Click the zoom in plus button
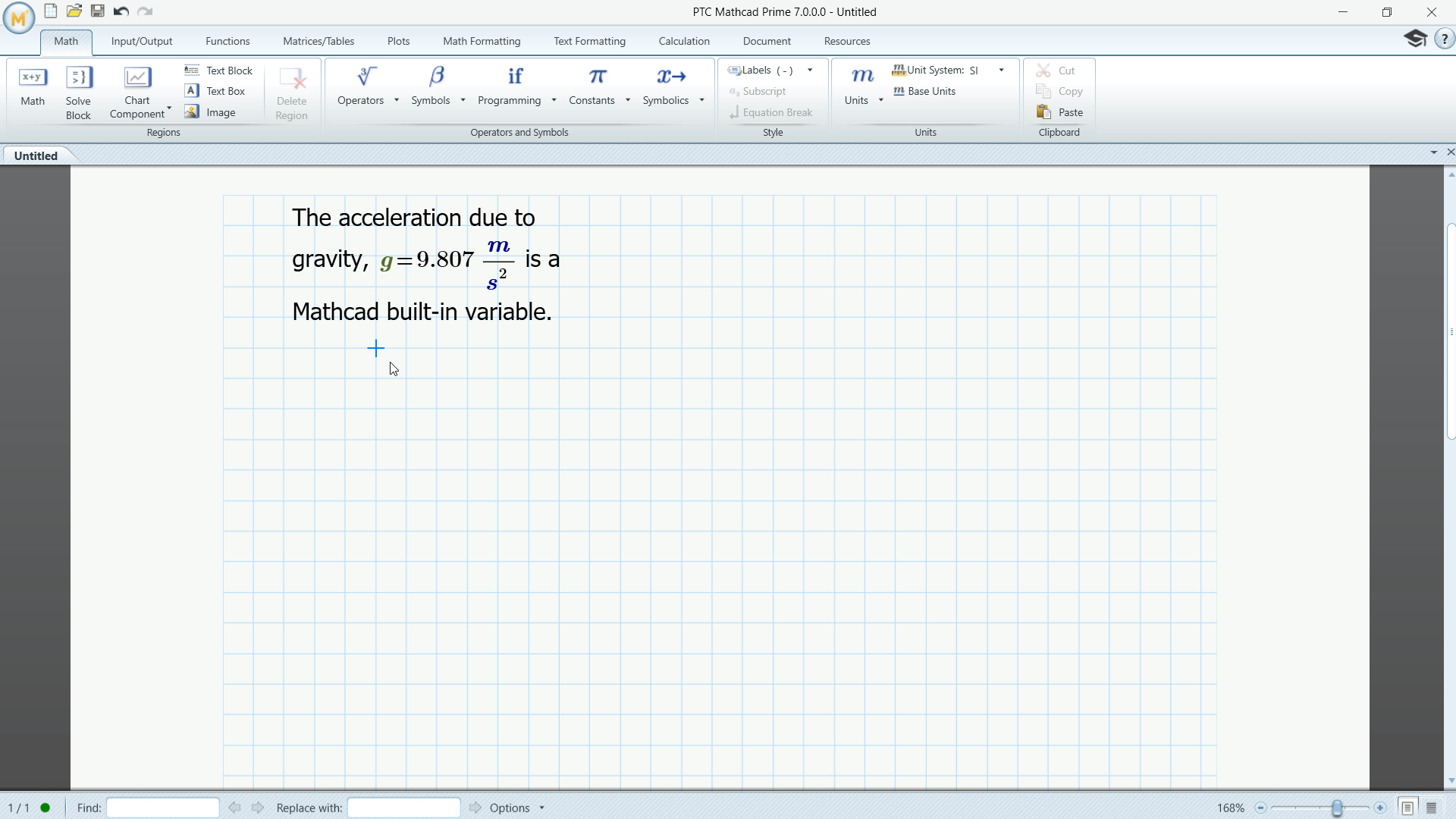The width and height of the screenshot is (1456, 819). pos(1380,808)
